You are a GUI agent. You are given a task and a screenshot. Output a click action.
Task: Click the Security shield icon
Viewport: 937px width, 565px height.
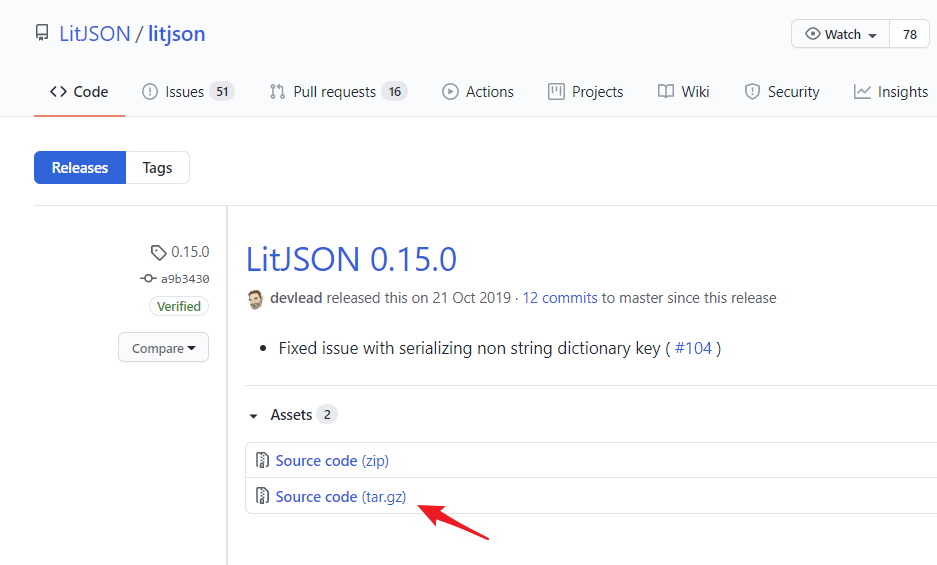752,91
